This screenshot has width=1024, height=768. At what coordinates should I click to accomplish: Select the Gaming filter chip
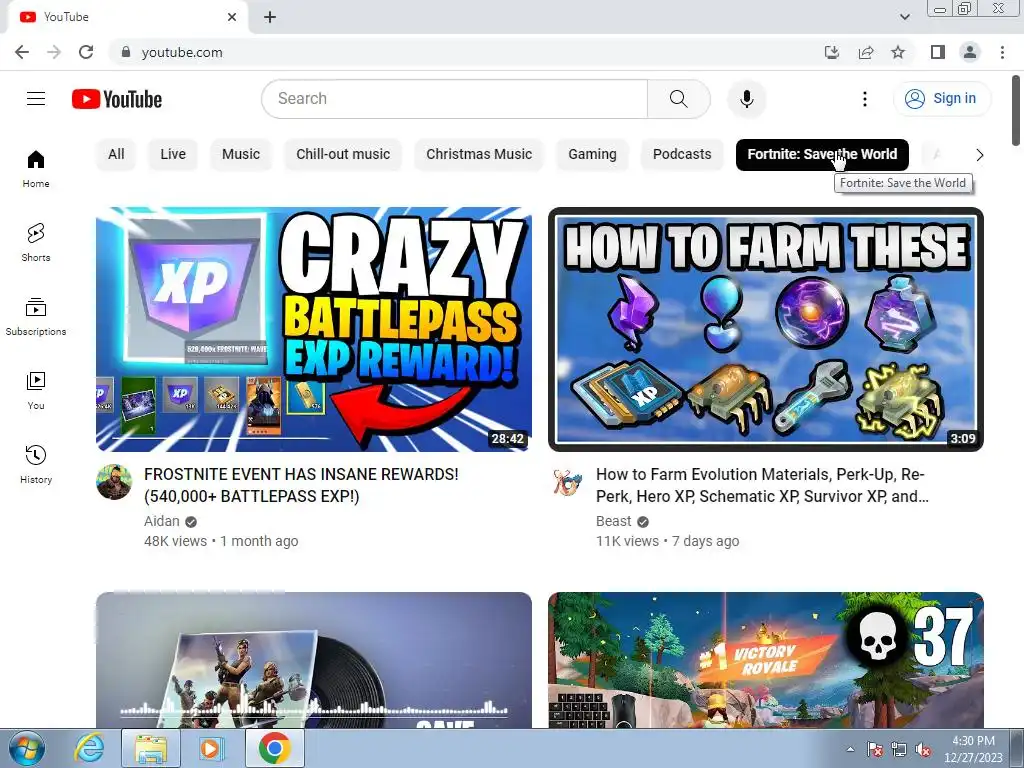point(592,154)
